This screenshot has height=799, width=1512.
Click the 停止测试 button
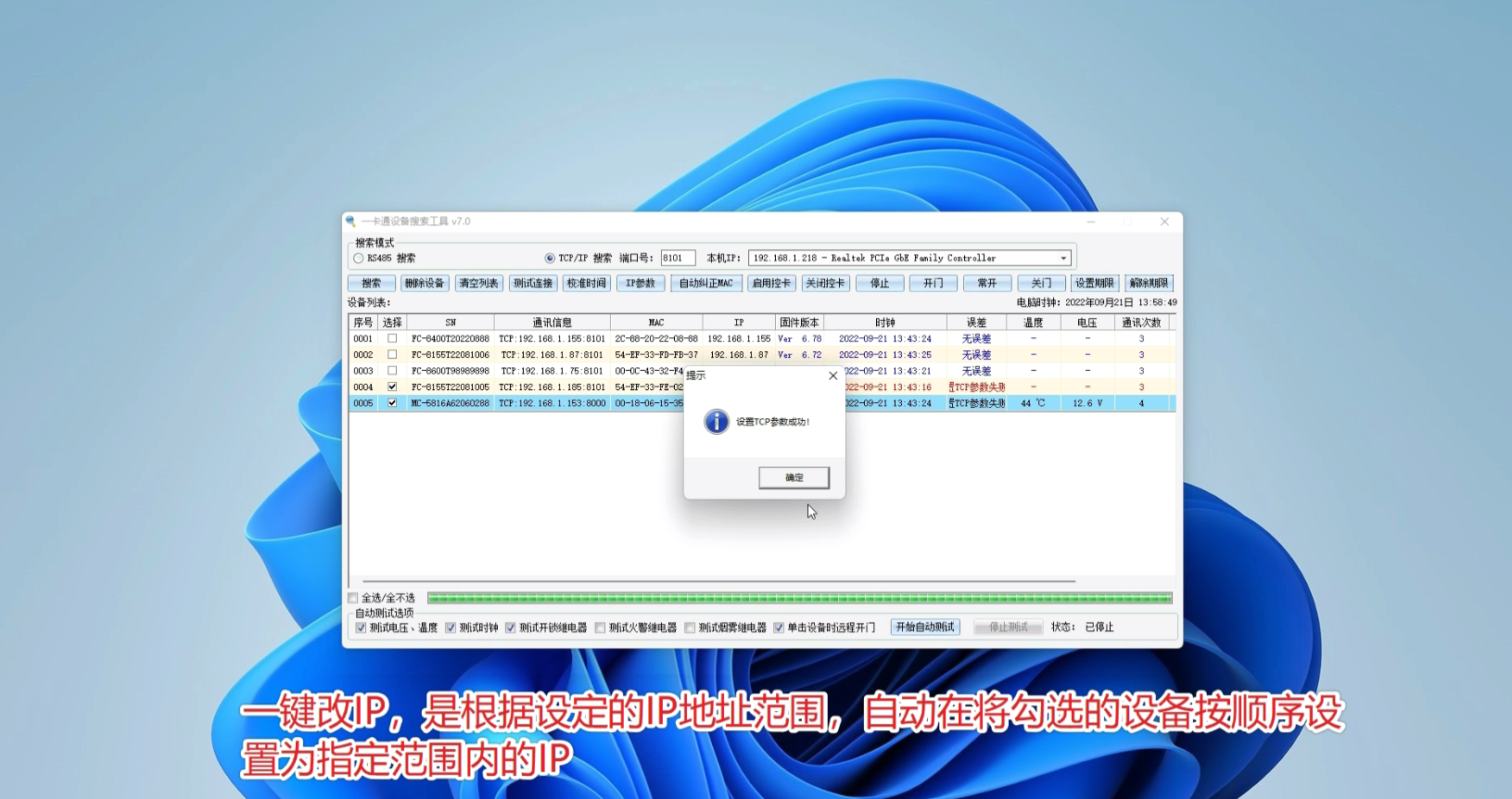1009,628
